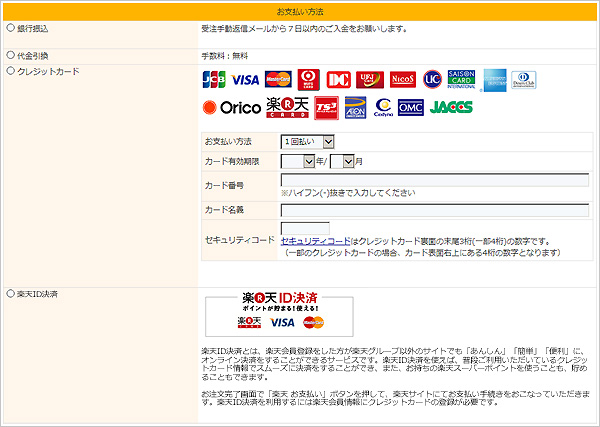Click the Orico logo
This screenshot has height=427, width=600.
click(232, 108)
